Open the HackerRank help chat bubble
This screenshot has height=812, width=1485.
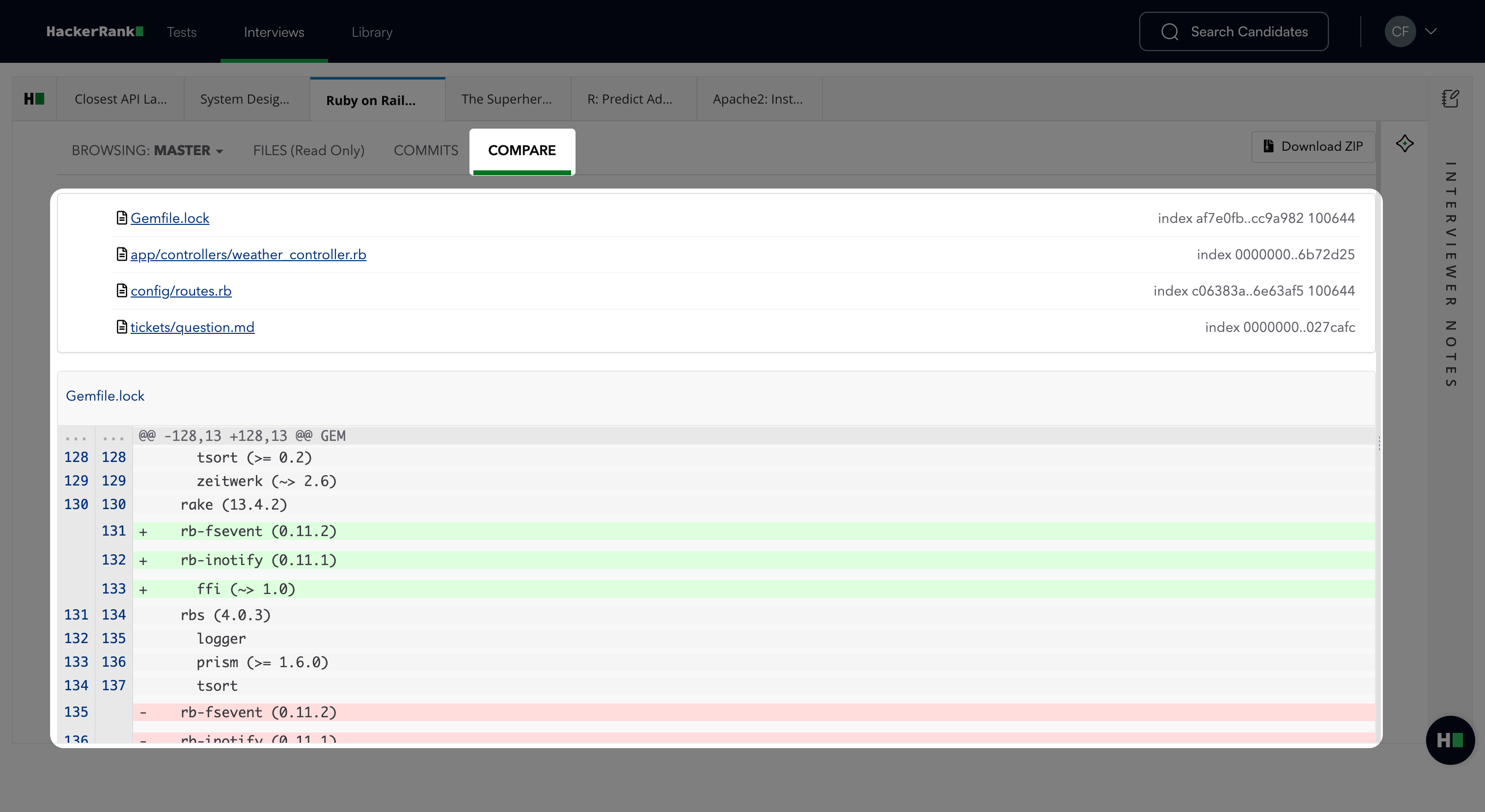coord(1450,740)
